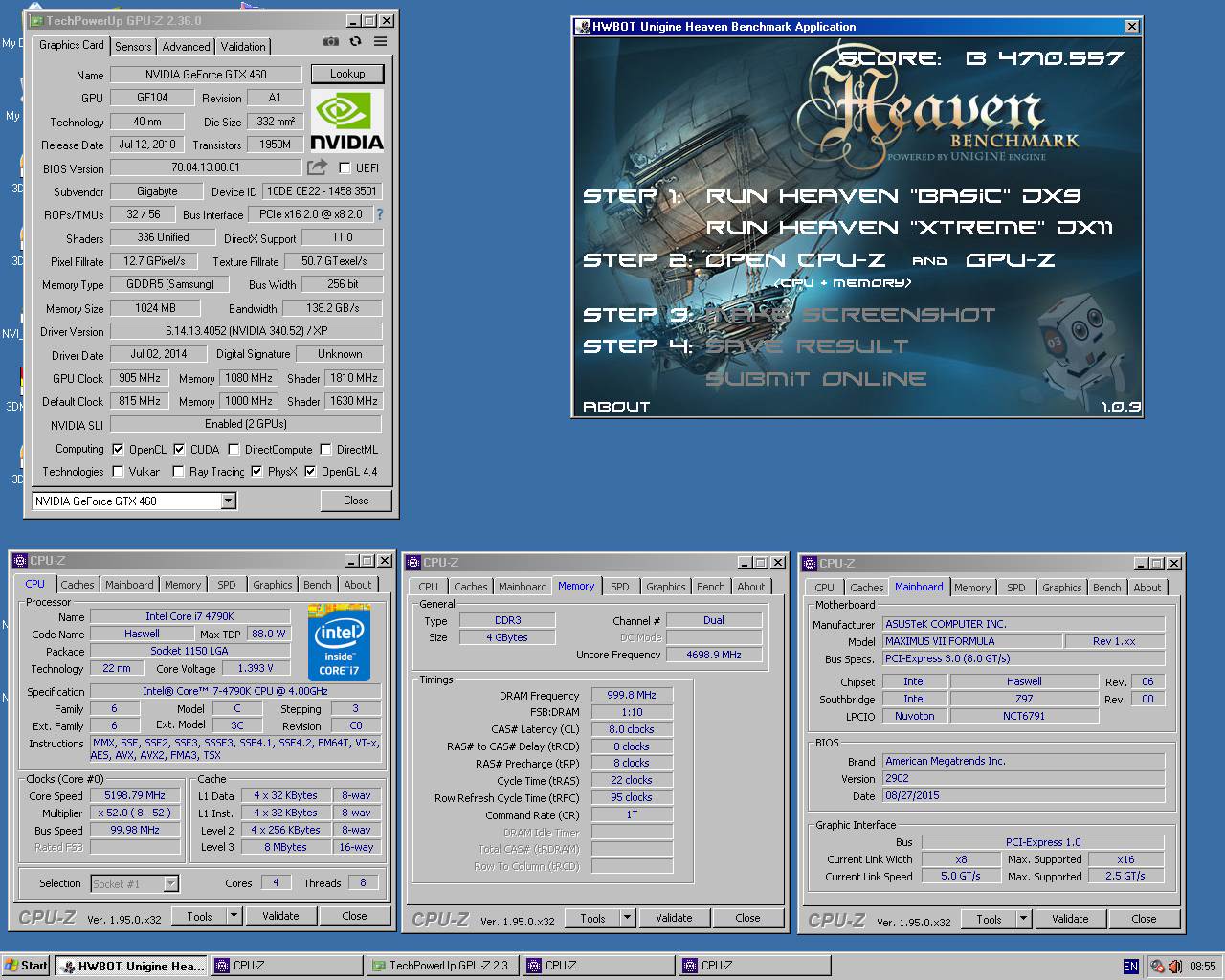Toggle the DirectCompute checkbox
Viewport: 1225px width, 980px height.
click(234, 449)
